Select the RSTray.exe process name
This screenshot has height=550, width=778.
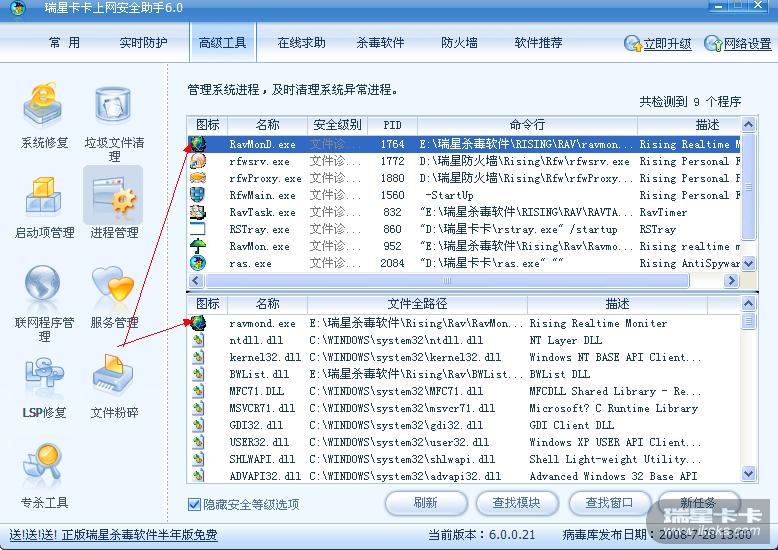[x=259, y=229]
